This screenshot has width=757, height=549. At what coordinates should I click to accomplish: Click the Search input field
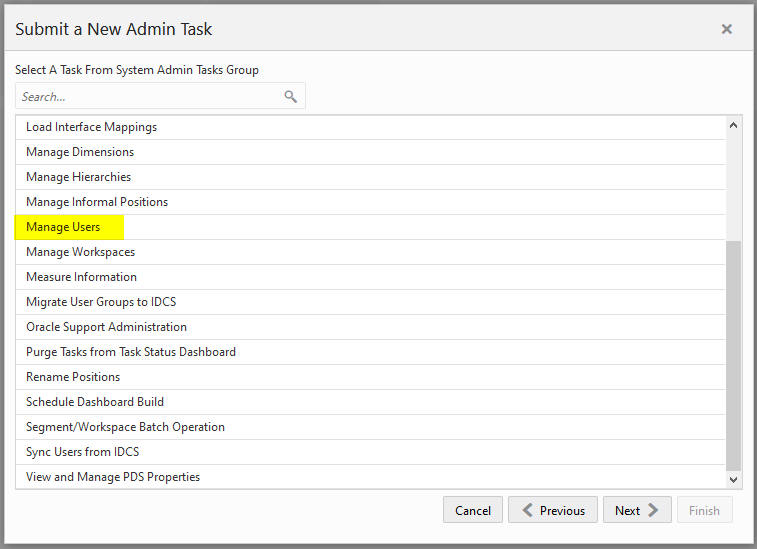pos(160,97)
